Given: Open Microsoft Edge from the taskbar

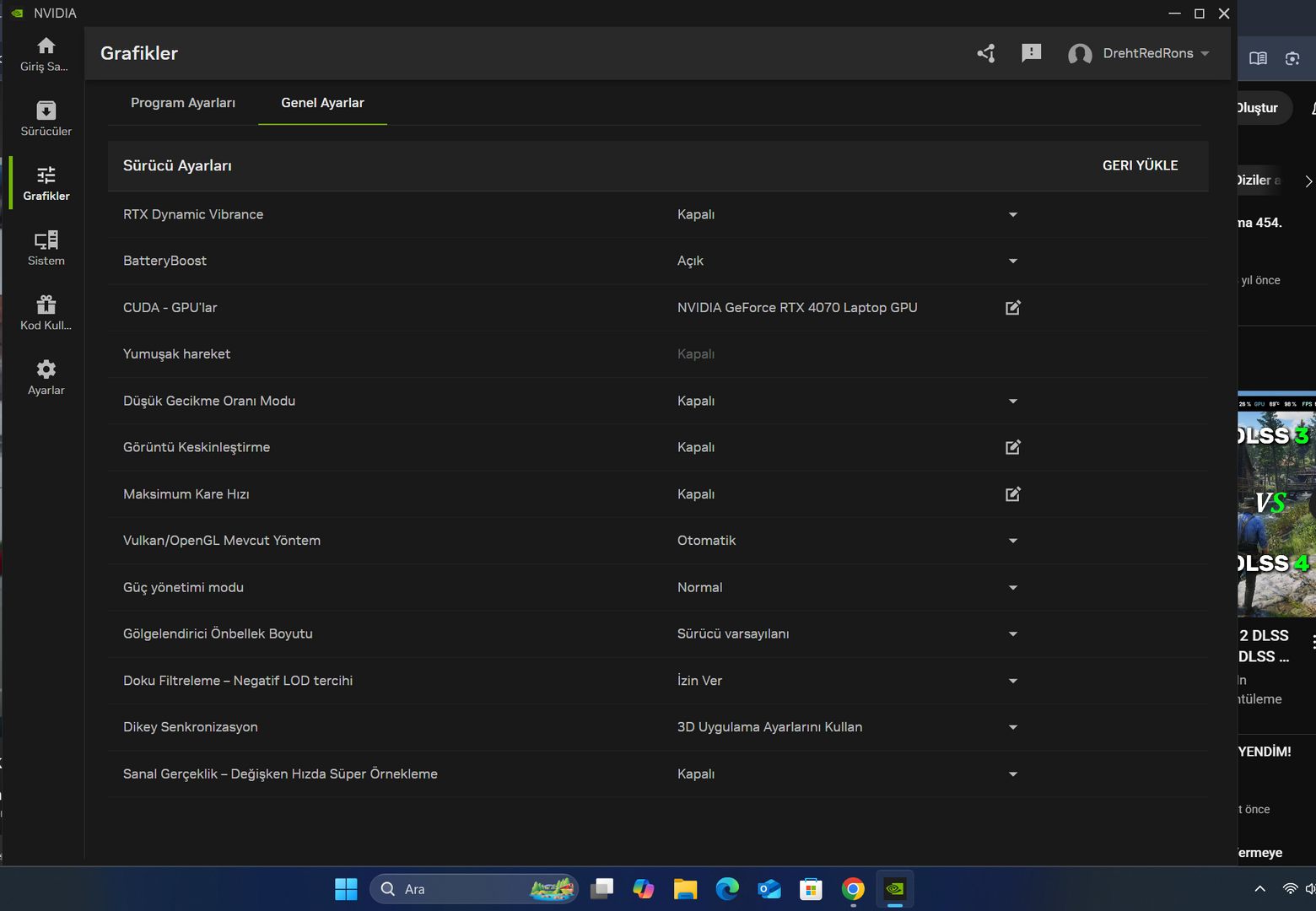Looking at the screenshot, I should [727, 889].
